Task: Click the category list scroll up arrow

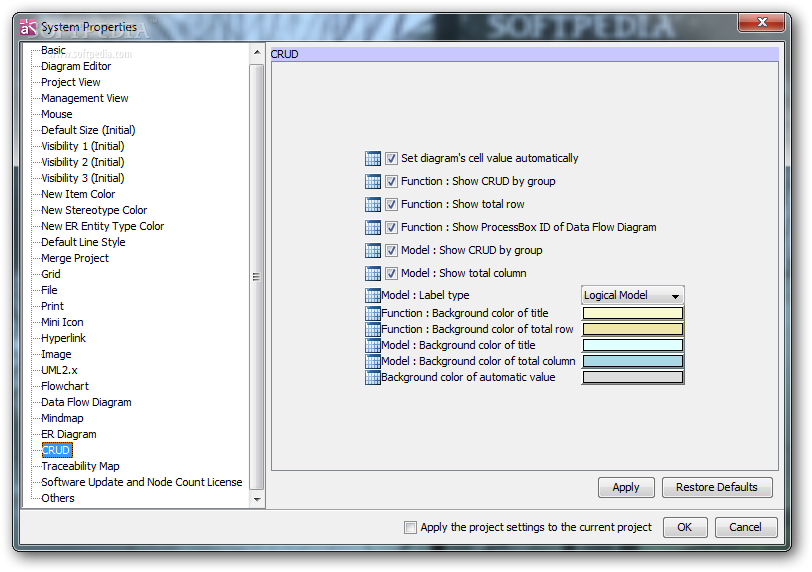Action: [x=257, y=52]
